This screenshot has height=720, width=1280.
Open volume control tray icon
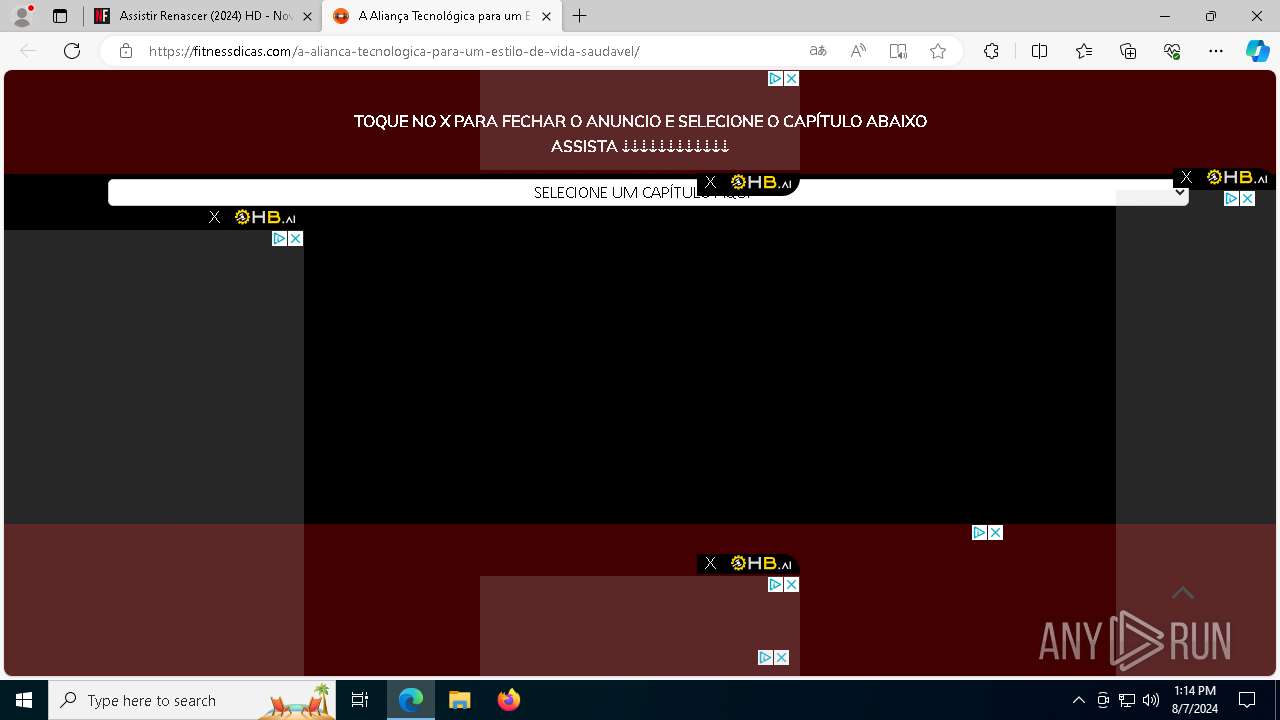click(1151, 700)
